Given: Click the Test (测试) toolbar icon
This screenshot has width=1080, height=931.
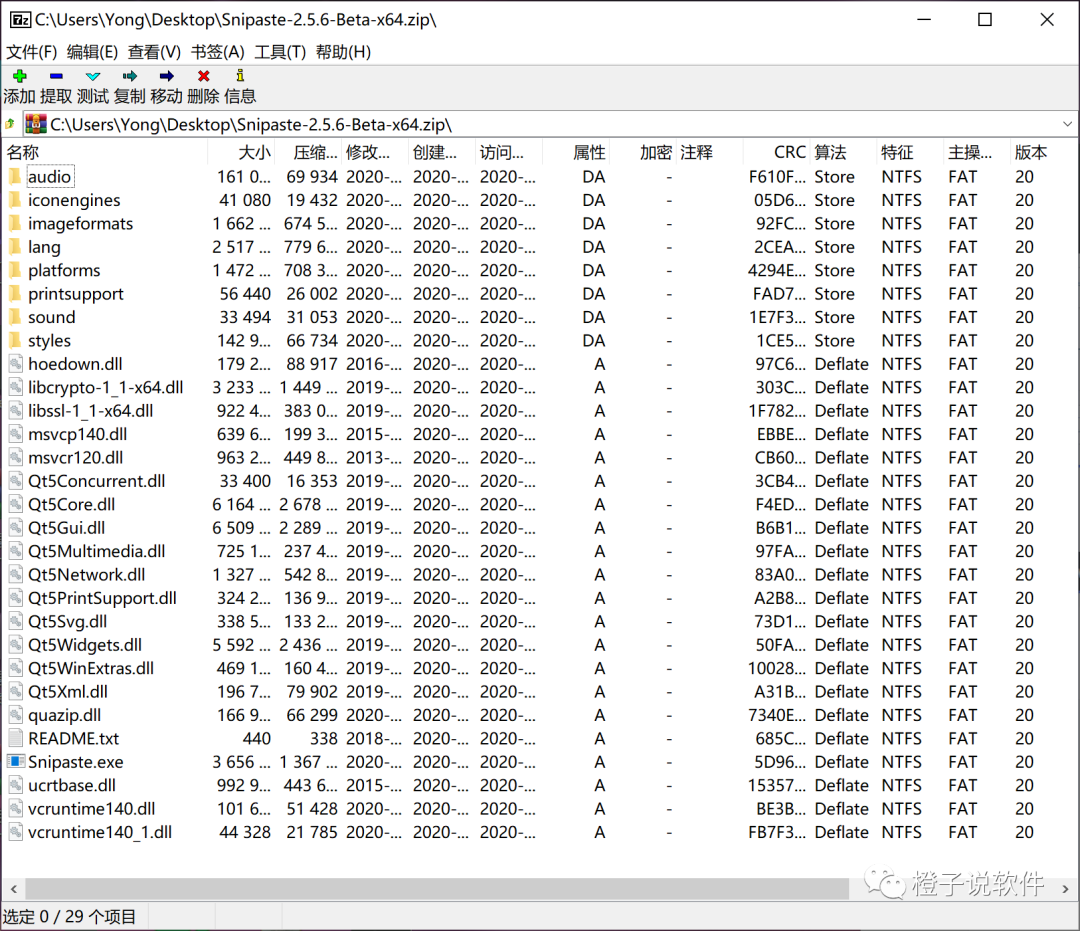Looking at the screenshot, I should coord(93,76).
